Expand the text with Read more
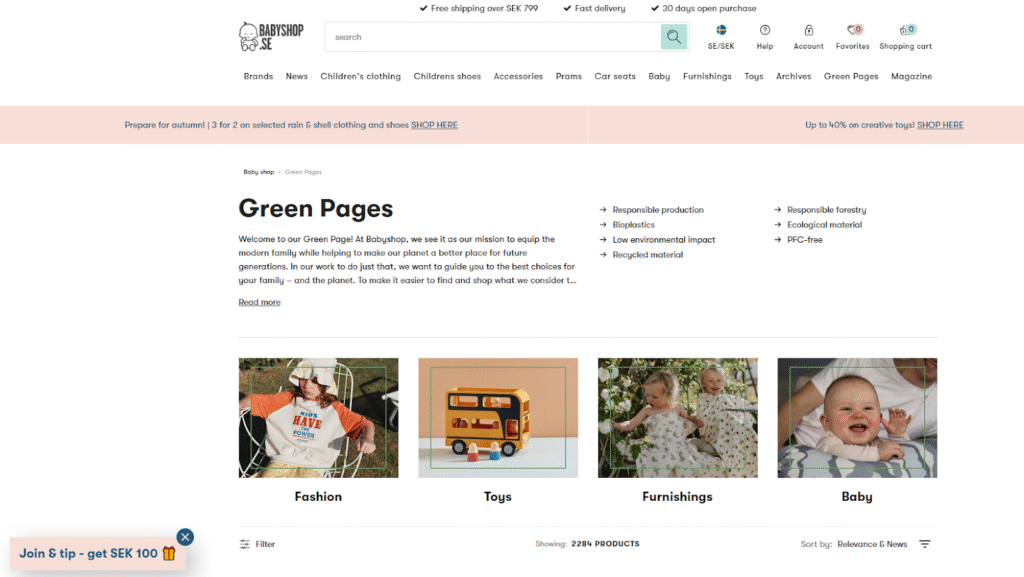1024x577 pixels. (x=259, y=302)
